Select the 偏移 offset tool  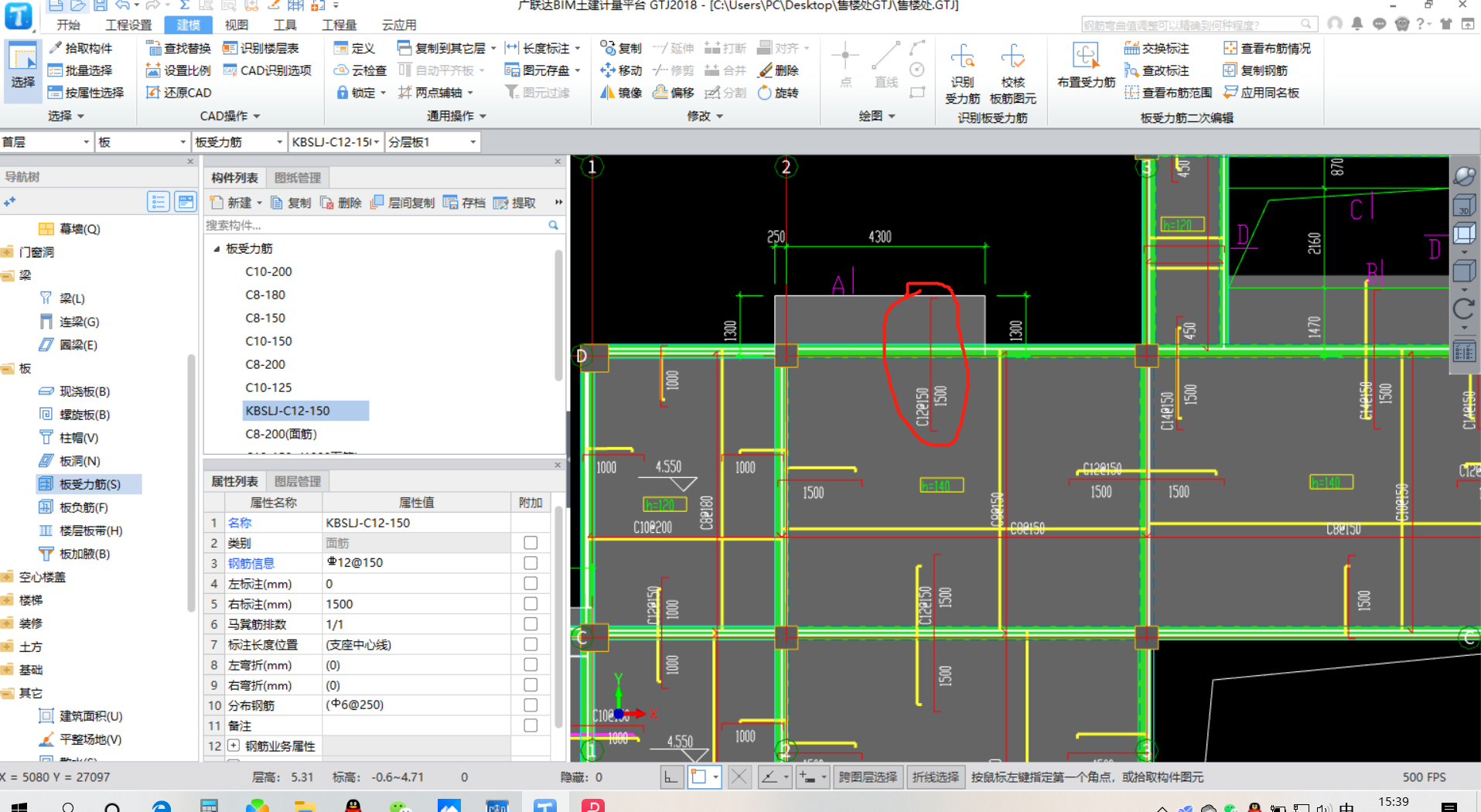[674, 93]
